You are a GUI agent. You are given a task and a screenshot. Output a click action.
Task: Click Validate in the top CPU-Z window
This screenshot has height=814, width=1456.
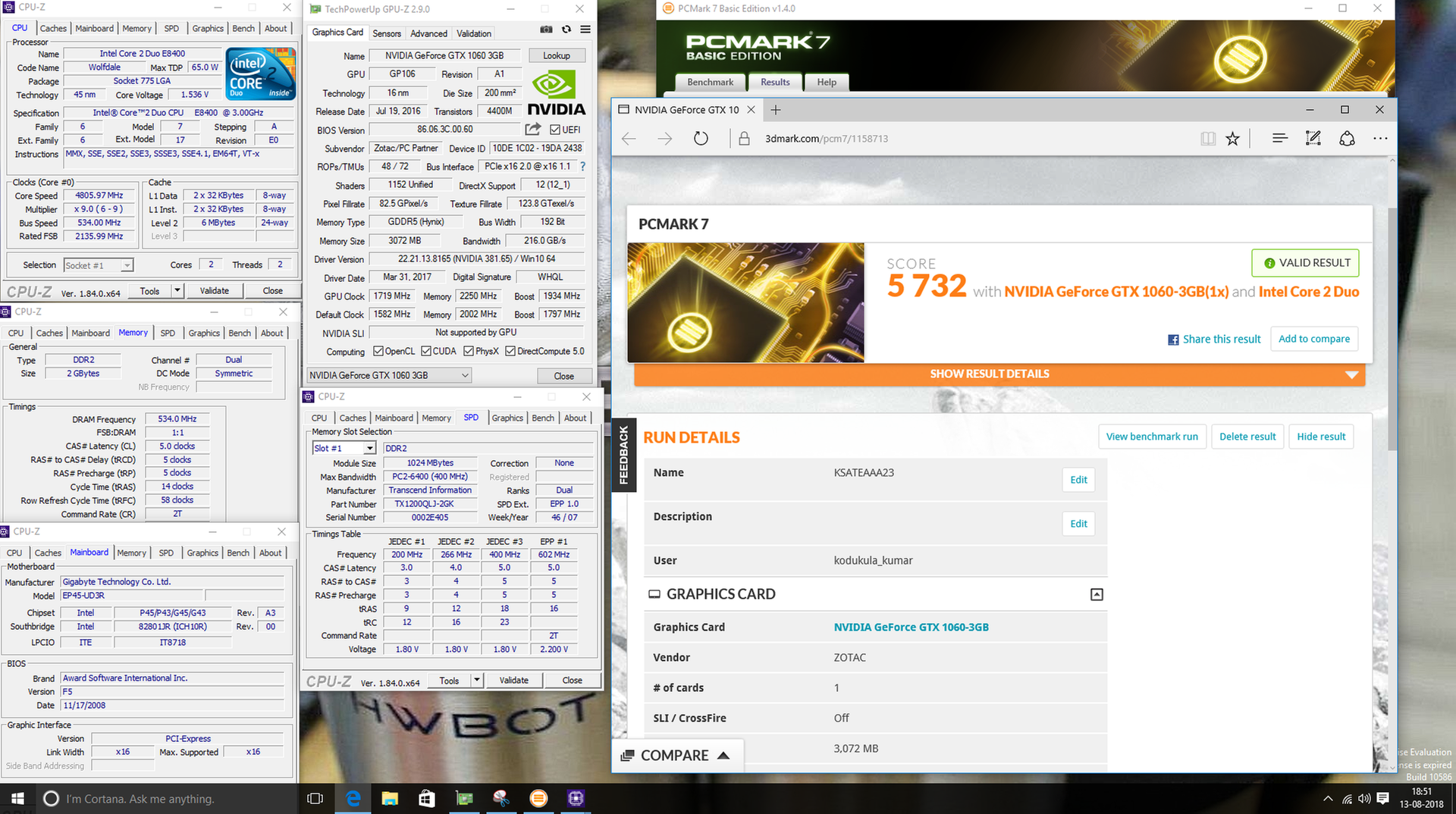pyautogui.click(x=215, y=290)
